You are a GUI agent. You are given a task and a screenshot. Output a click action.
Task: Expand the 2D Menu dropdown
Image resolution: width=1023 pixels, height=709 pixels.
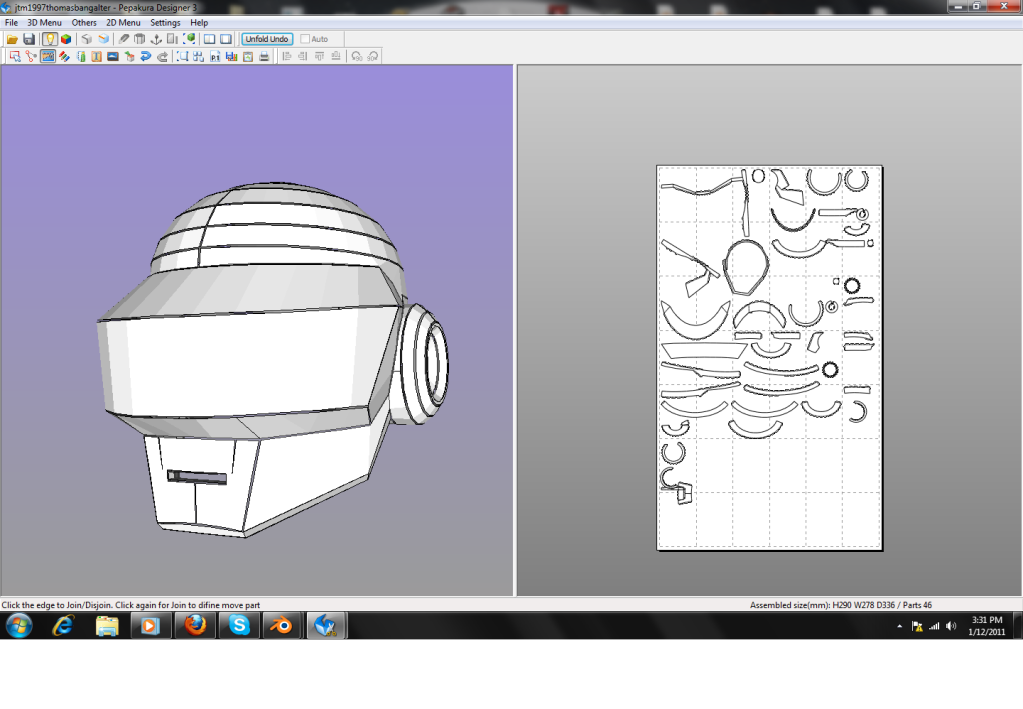[123, 22]
